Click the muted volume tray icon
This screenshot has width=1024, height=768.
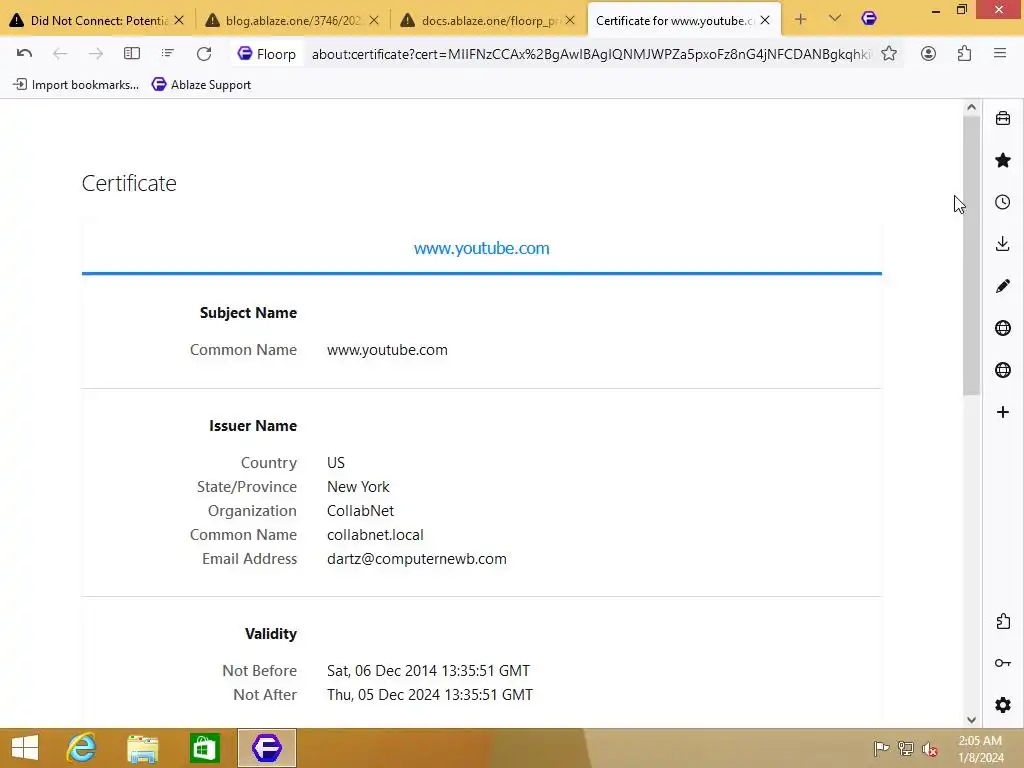[x=929, y=748]
